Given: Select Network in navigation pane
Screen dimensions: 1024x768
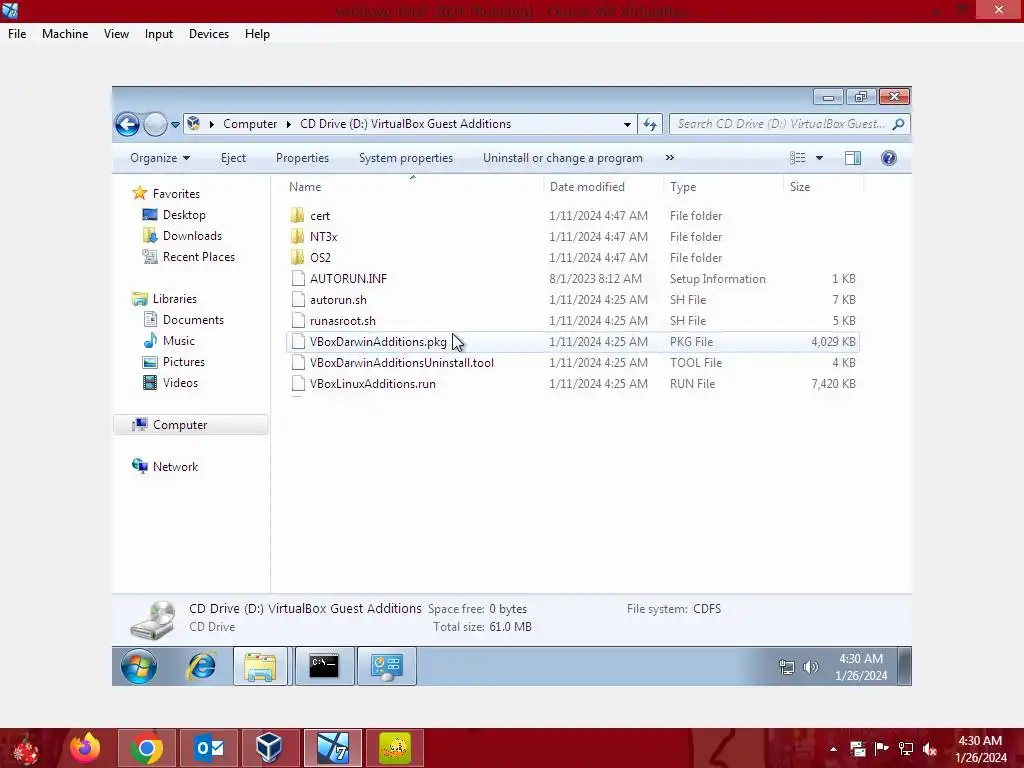Looking at the screenshot, I should click(175, 467).
